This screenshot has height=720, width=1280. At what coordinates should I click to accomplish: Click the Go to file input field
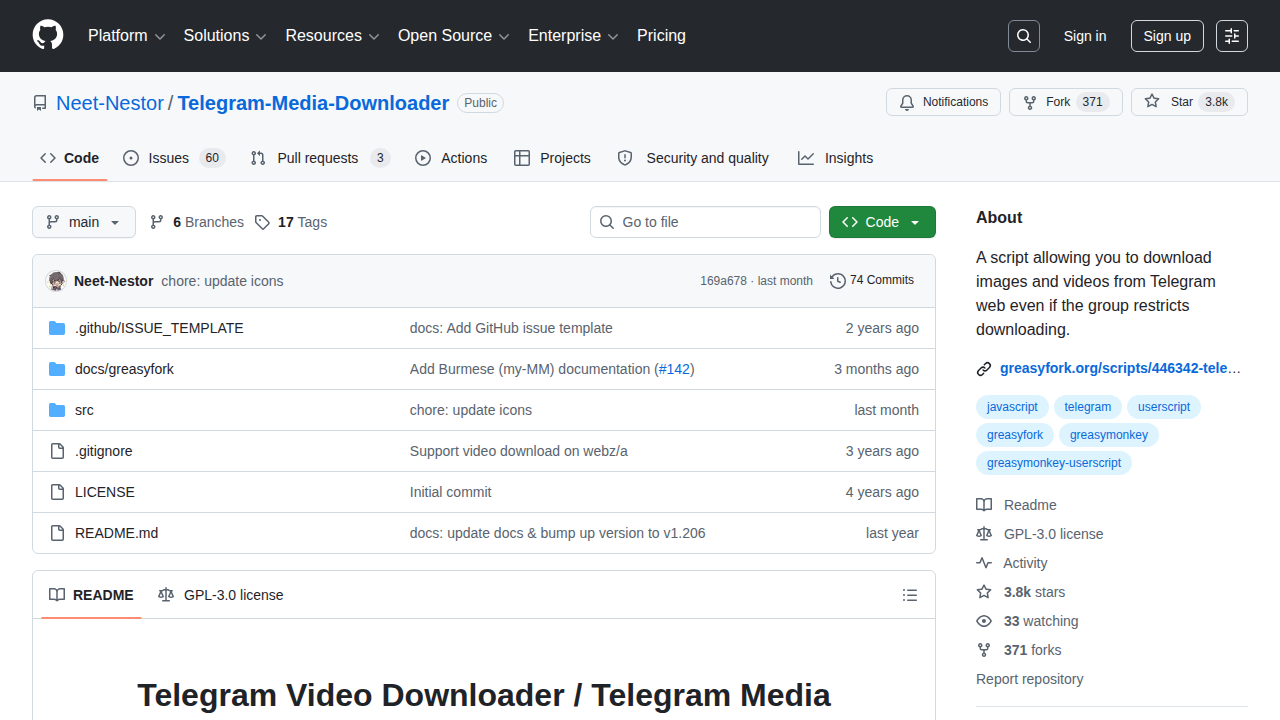point(705,222)
